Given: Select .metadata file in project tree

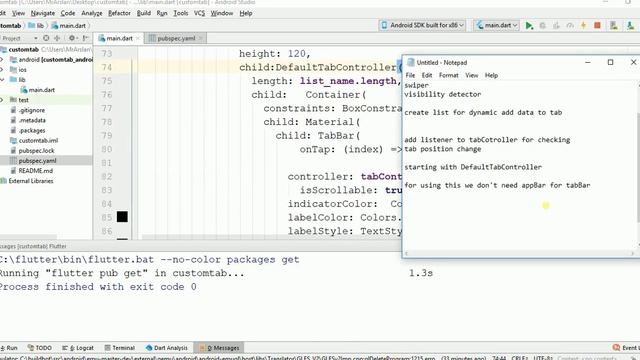Looking at the screenshot, I should click(28, 120).
